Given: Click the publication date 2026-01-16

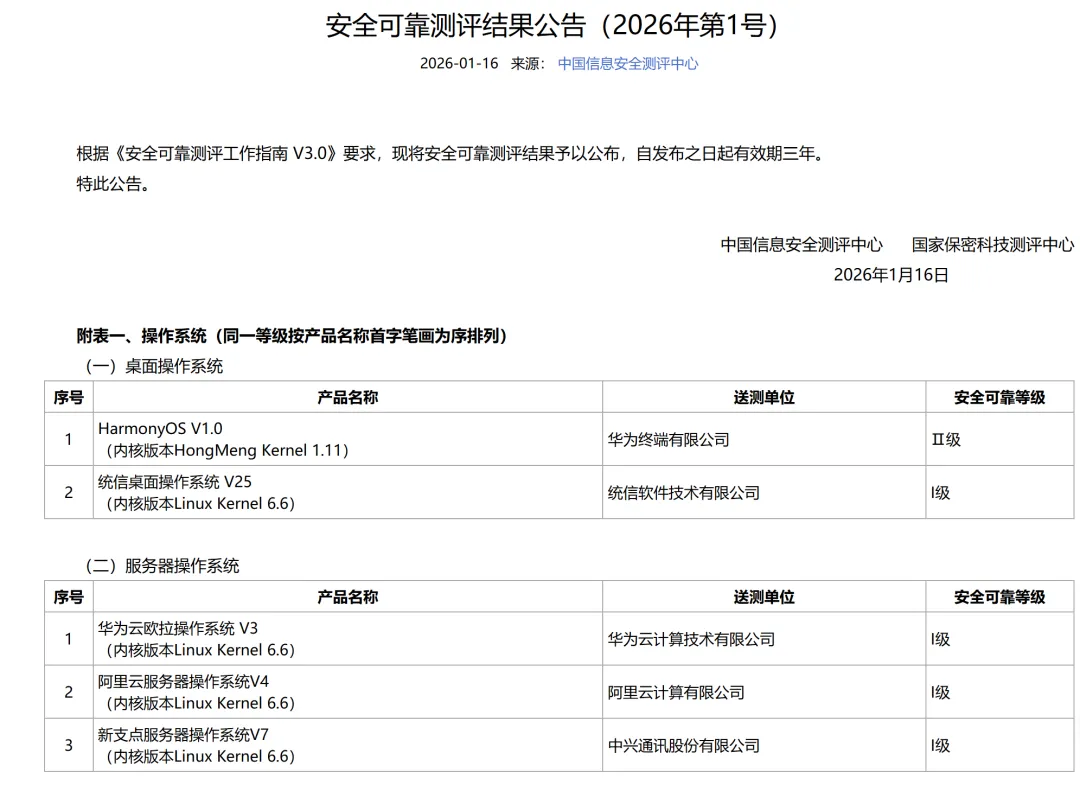Looking at the screenshot, I should click(x=459, y=63).
